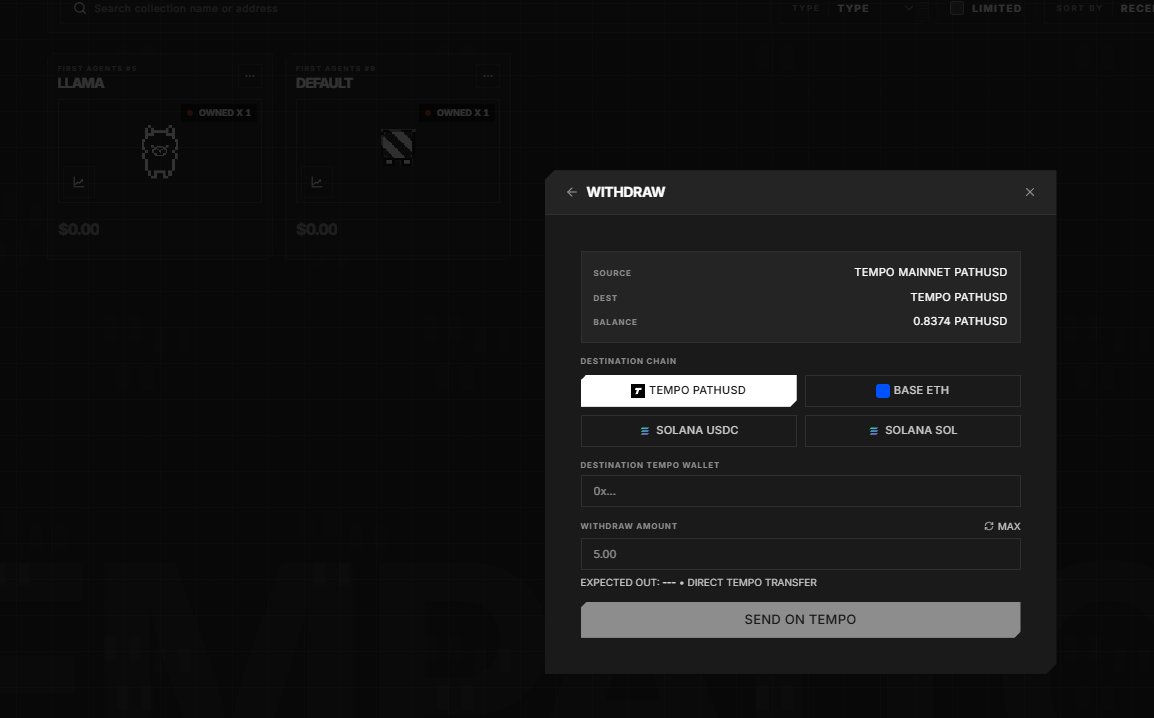The width and height of the screenshot is (1154, 718).
Task: Select Base ETH destination chain
Action: pos(913,391)
